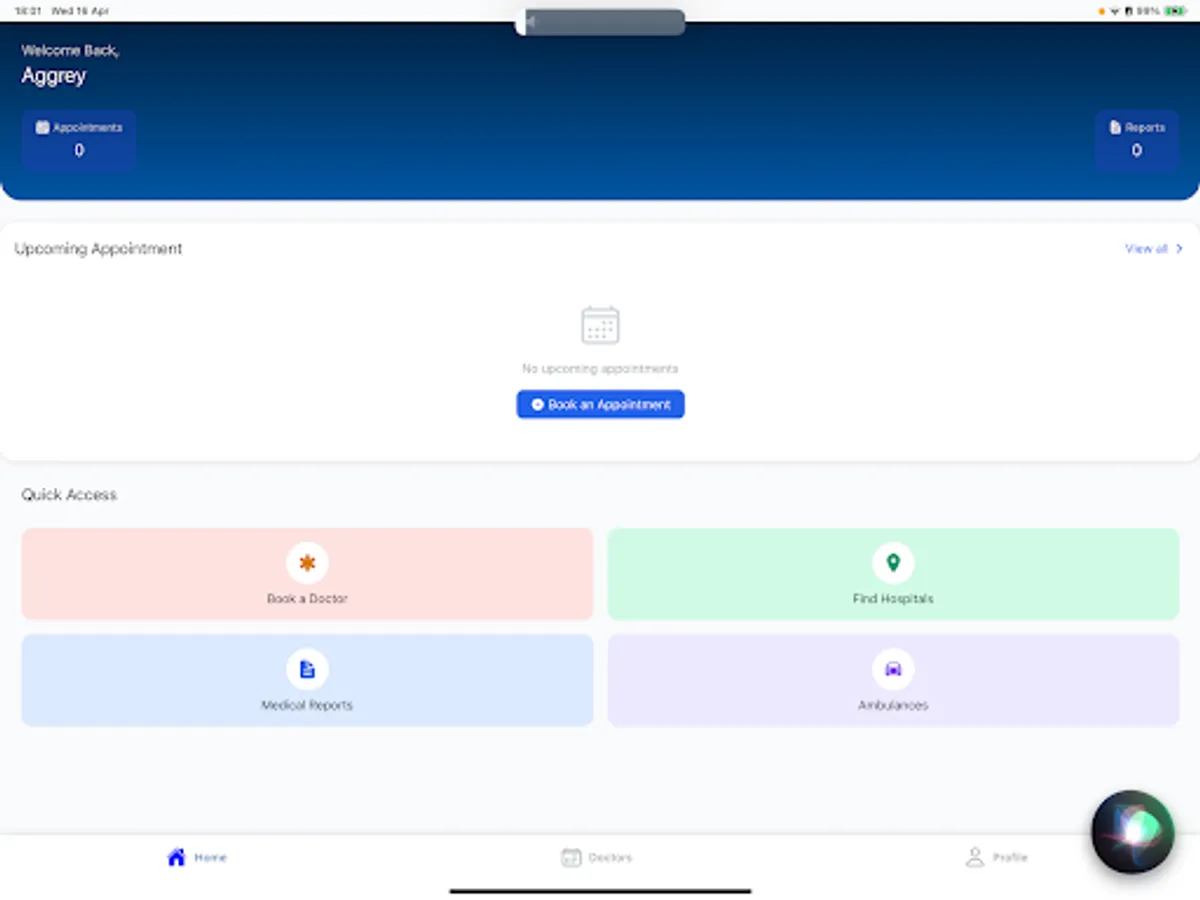Screen dimensions: 1200x900
Task: Tap the Profile person icon
Action: tap(974, 856)
